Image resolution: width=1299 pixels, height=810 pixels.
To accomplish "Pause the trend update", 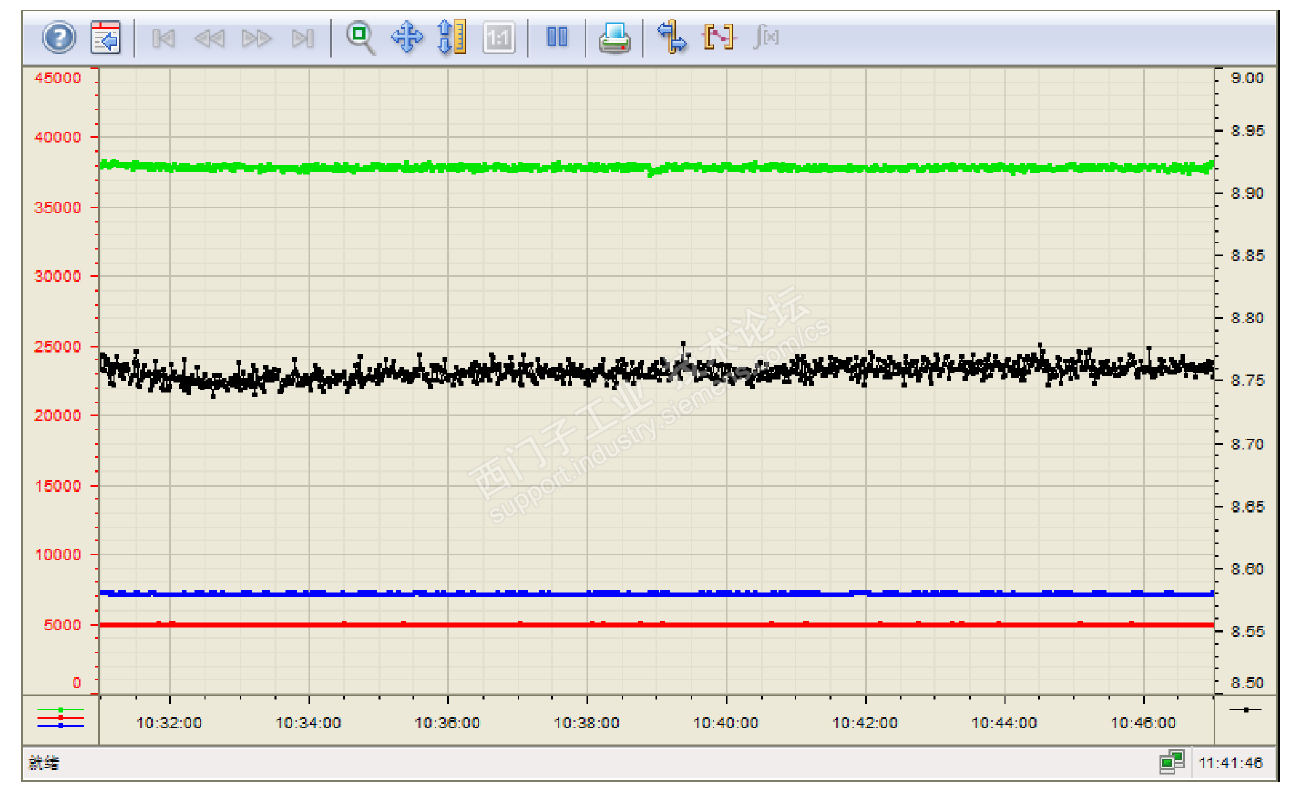I will click(x=557, y=38).
